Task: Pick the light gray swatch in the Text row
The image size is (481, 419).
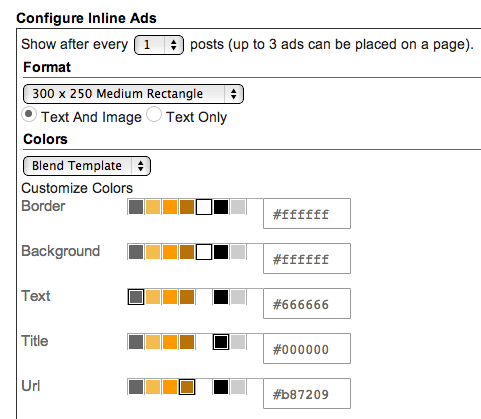Action: (x=238, y=297)
